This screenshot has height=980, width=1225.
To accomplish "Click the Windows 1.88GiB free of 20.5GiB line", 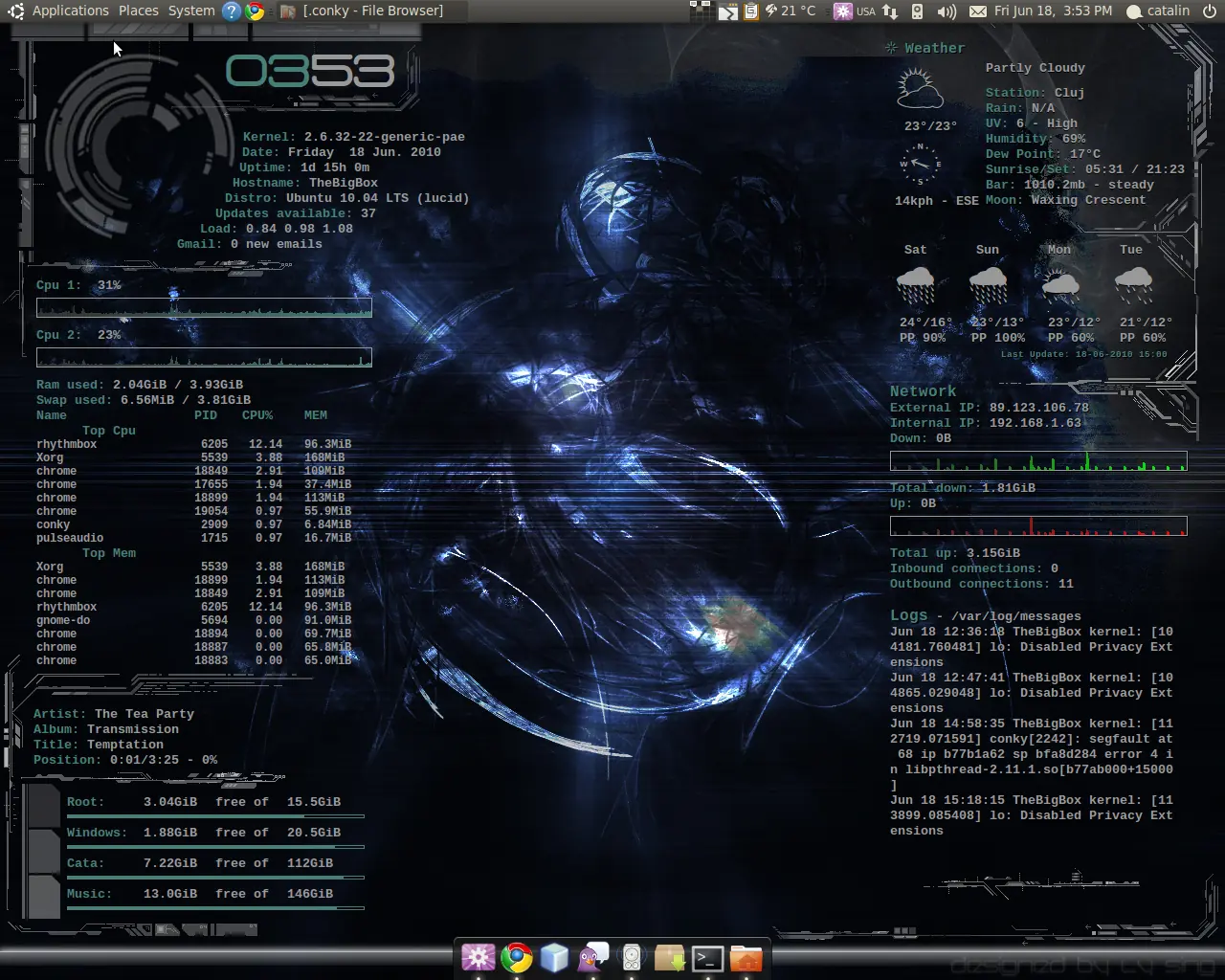I will 204,833.
